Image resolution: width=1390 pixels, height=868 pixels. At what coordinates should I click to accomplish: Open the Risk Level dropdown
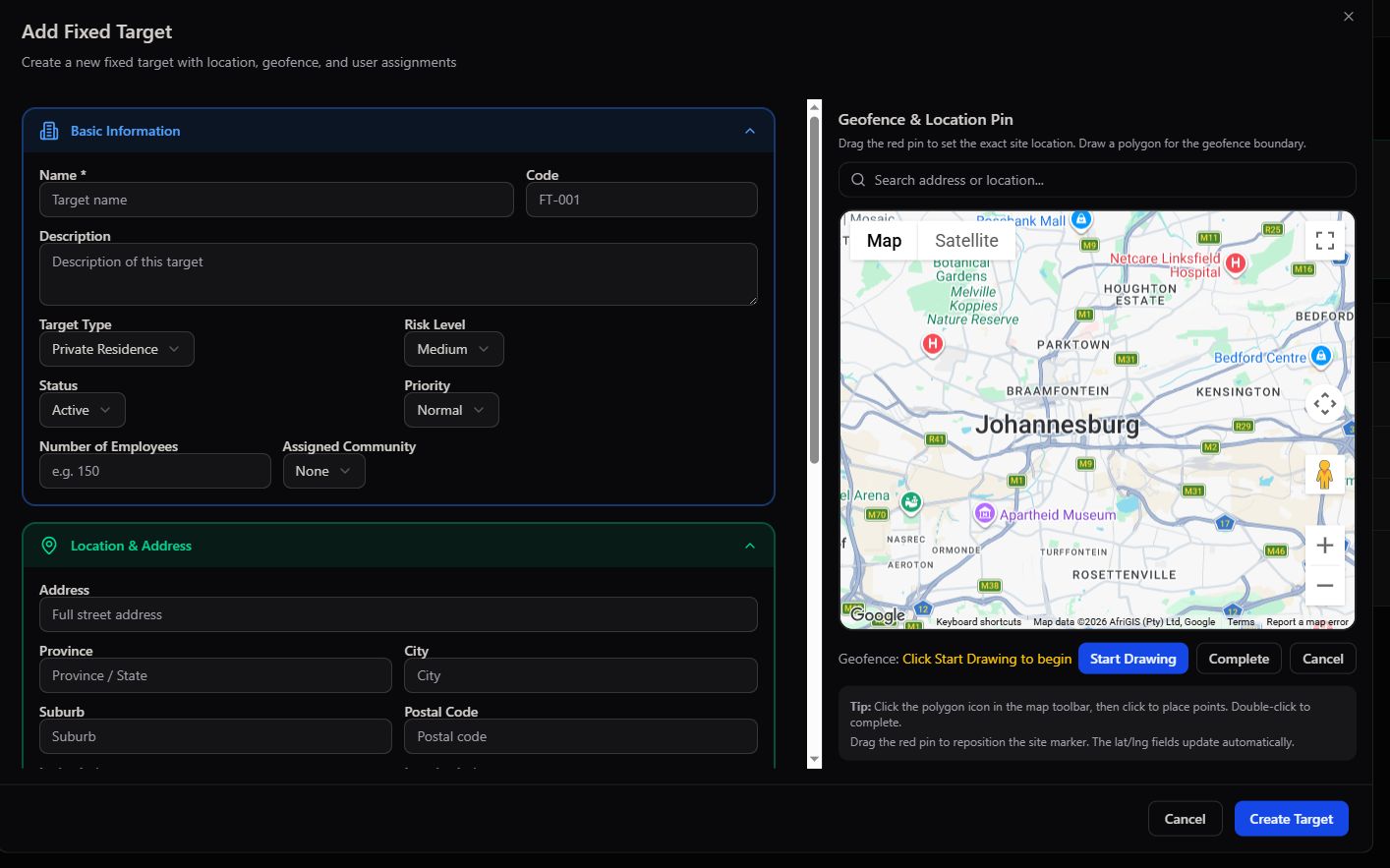[453, 349]
